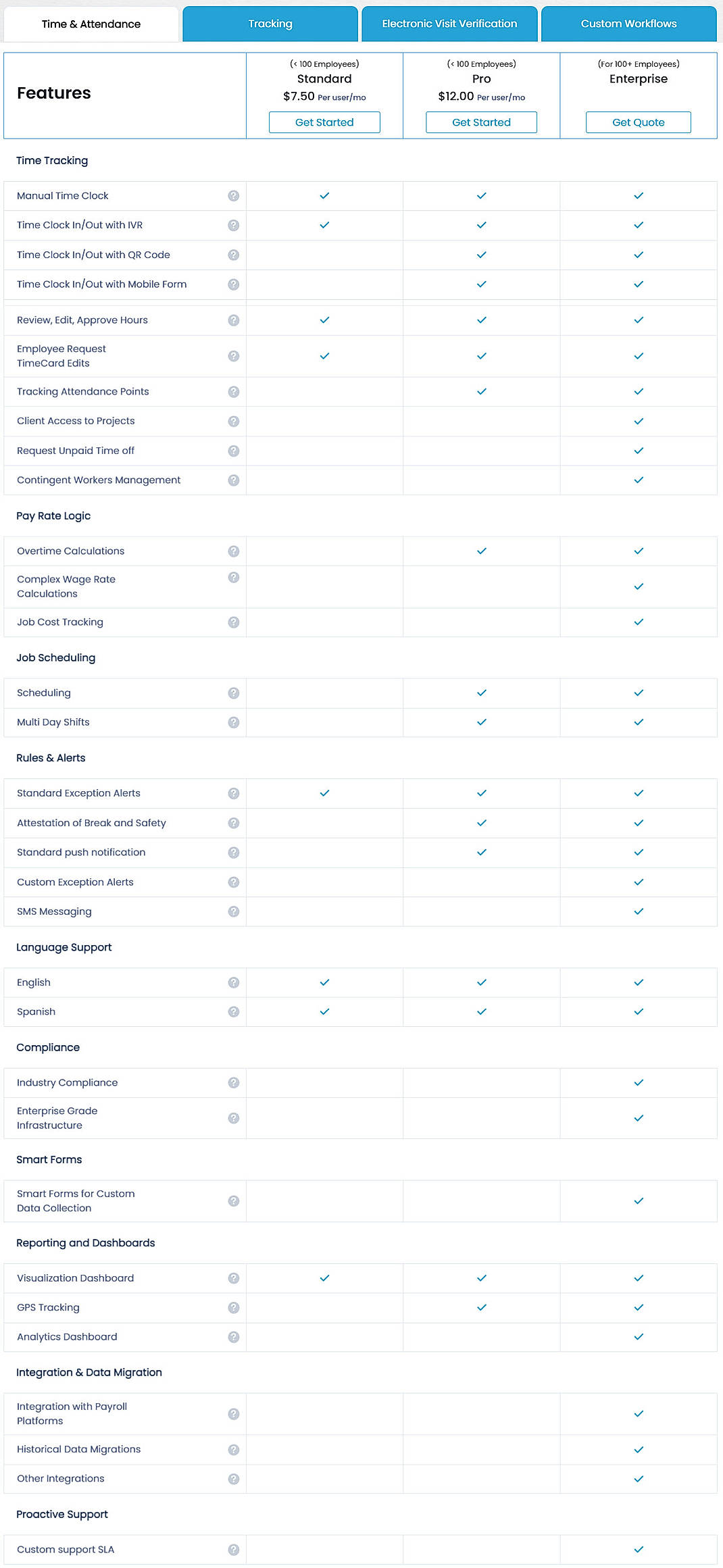
Task: Switch to the Tracking tab
Action: point(270,23)
